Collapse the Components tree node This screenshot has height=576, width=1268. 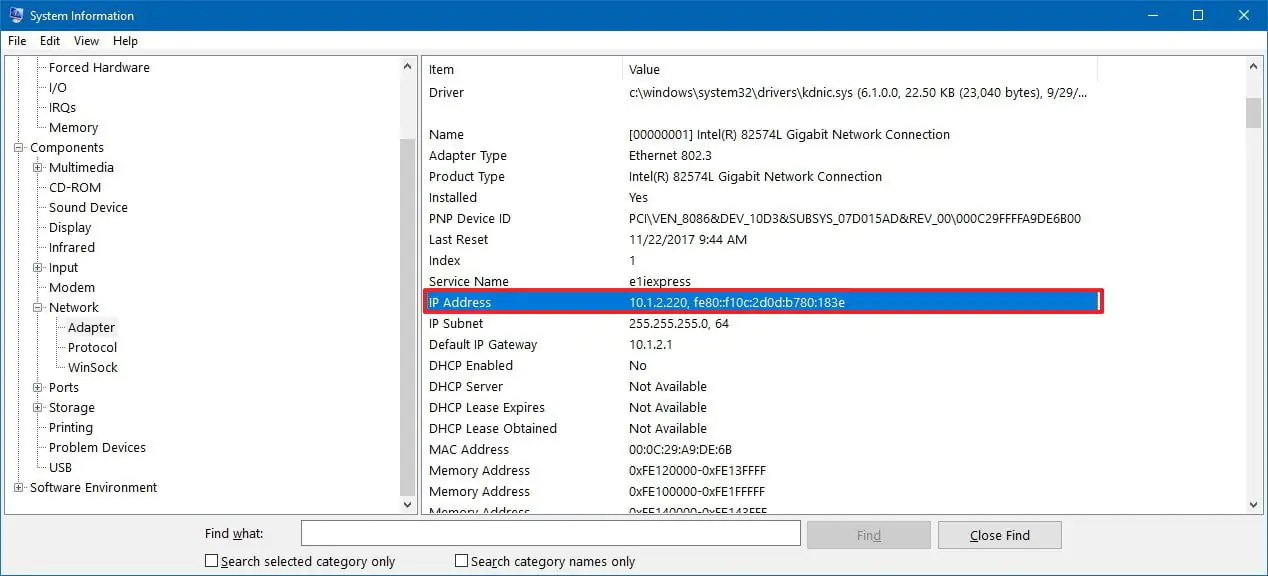(19, 148)
